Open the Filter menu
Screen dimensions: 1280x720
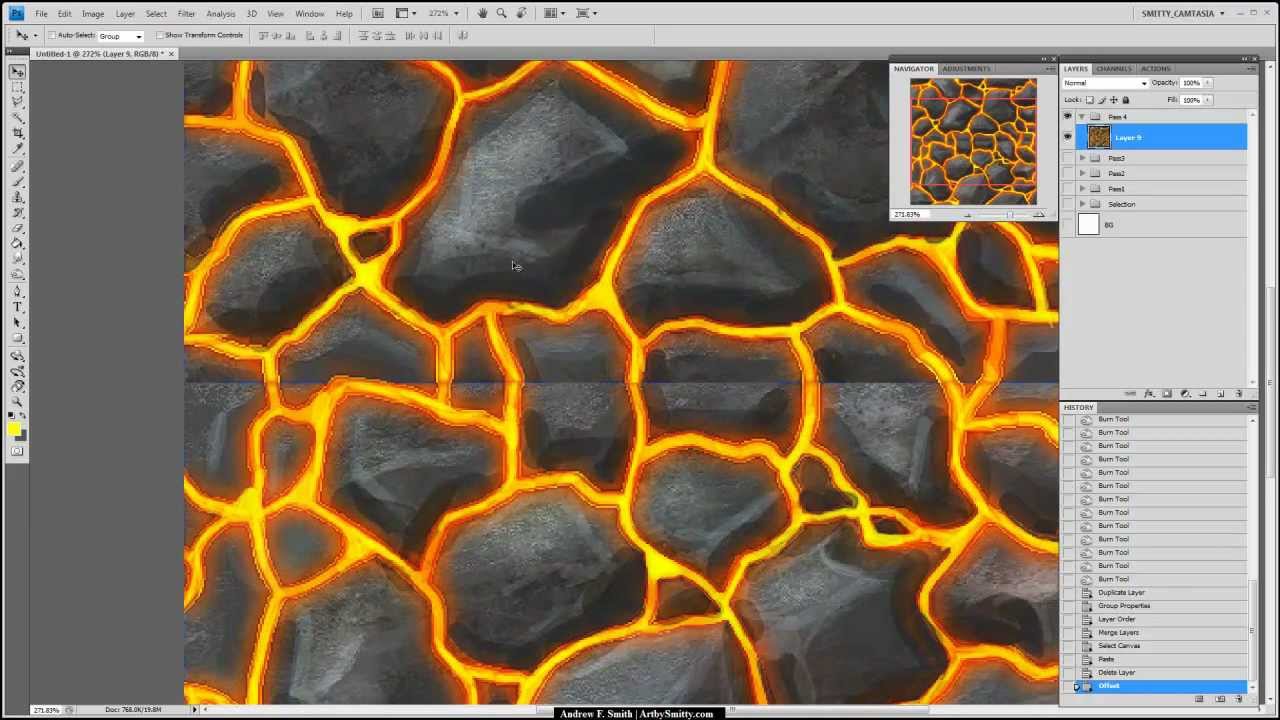pos(186,14)
